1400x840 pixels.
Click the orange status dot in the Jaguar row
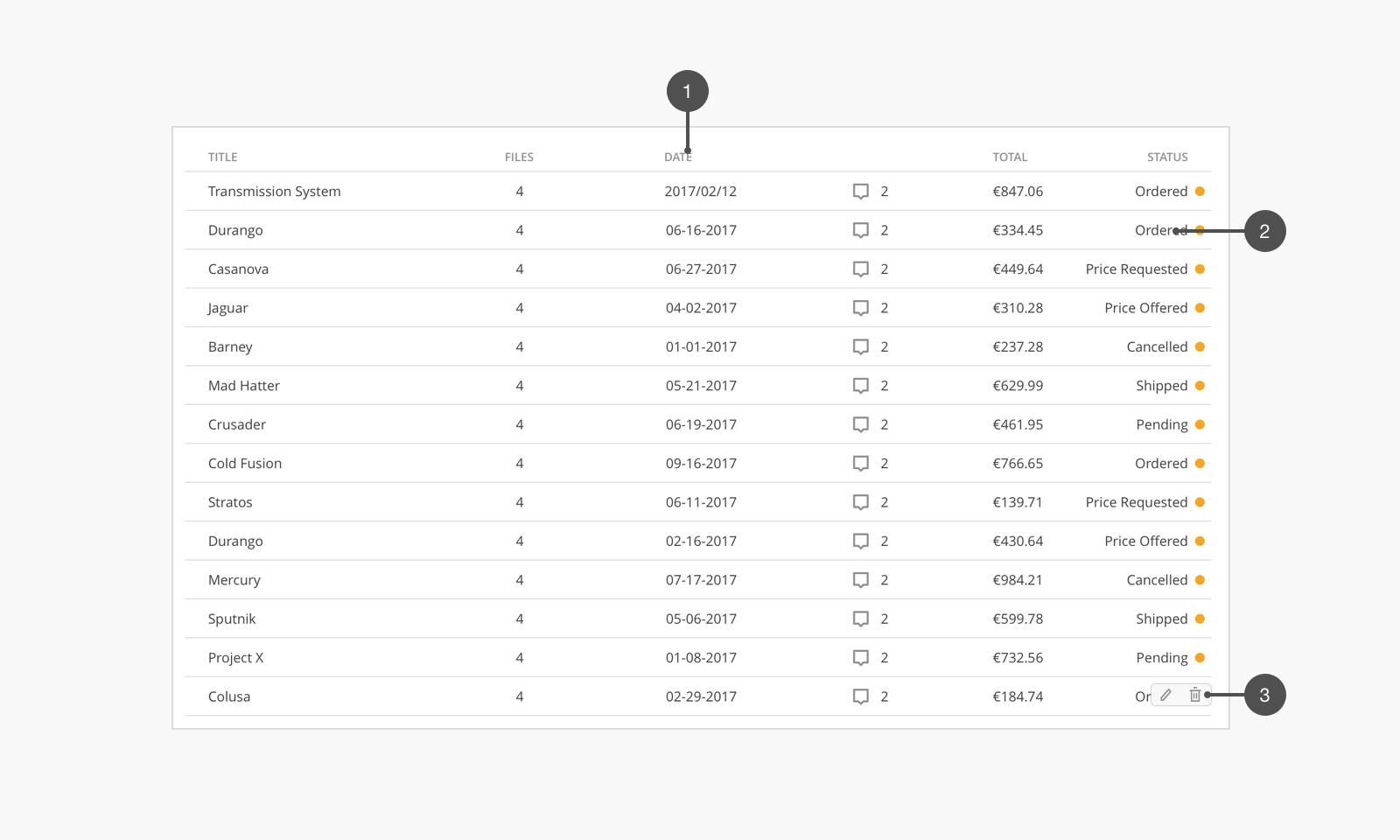pos(1200,308)
